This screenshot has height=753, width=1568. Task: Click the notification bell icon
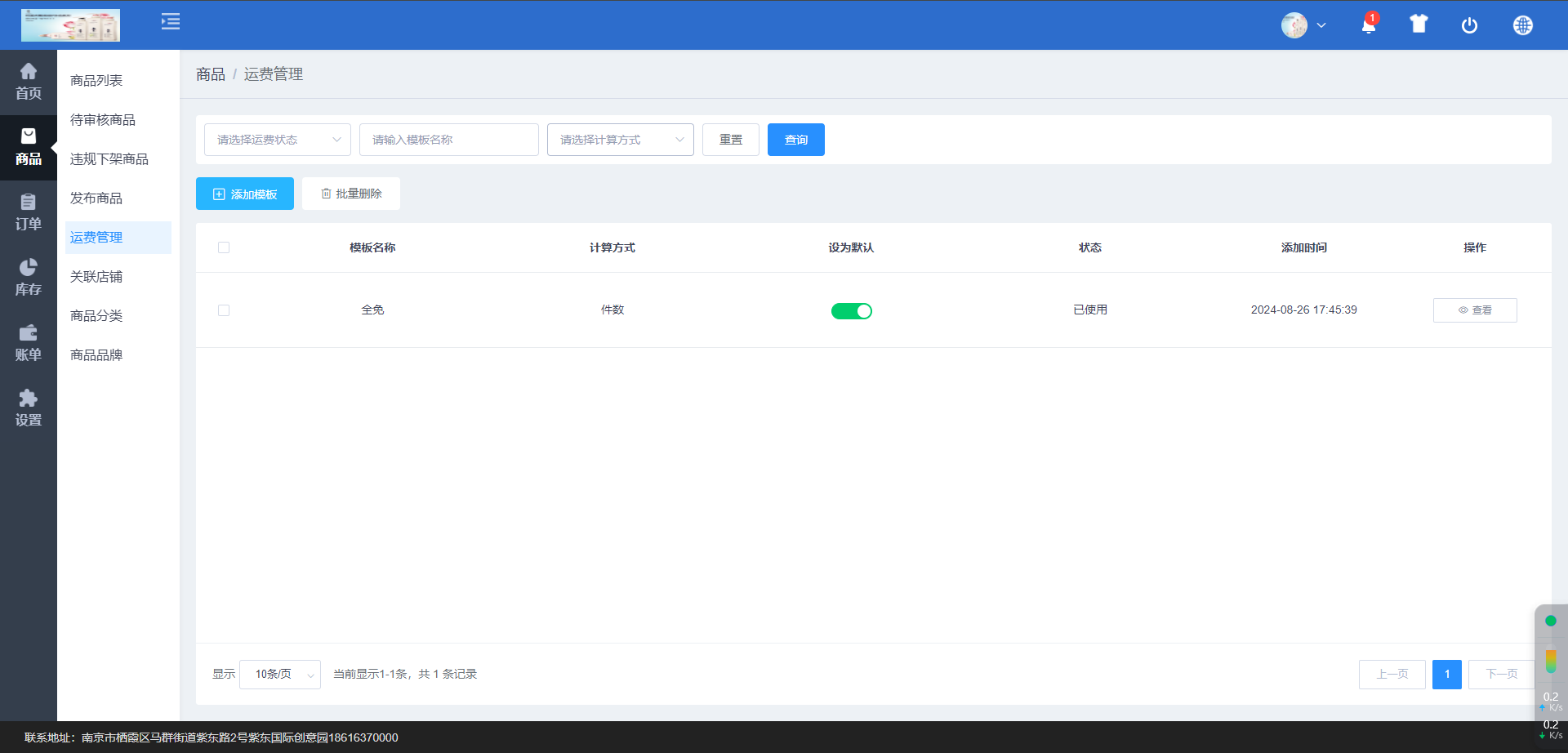pos(1368,25)
